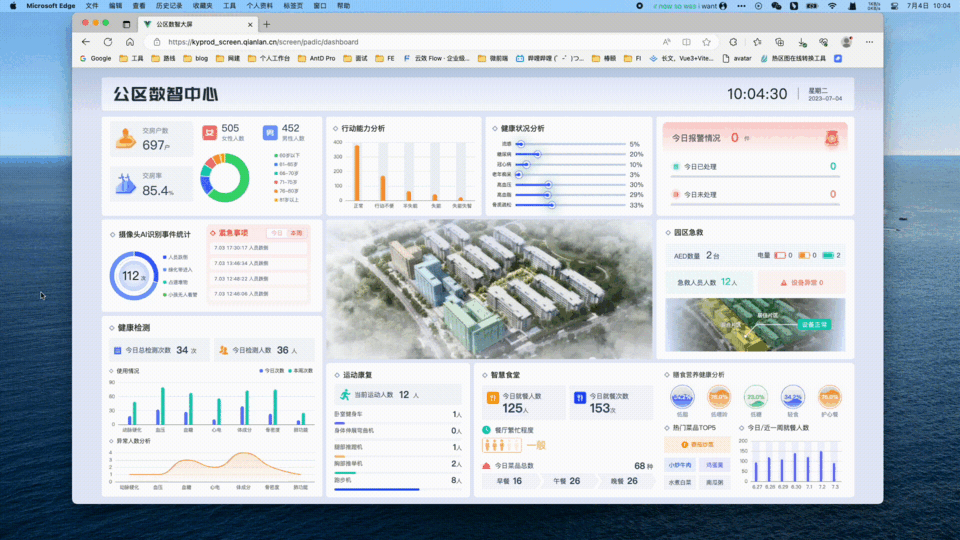This screenshot has width=960, height=540.
Task: Click the 今日未处理 red status icon
Action: tap(676, 195)
